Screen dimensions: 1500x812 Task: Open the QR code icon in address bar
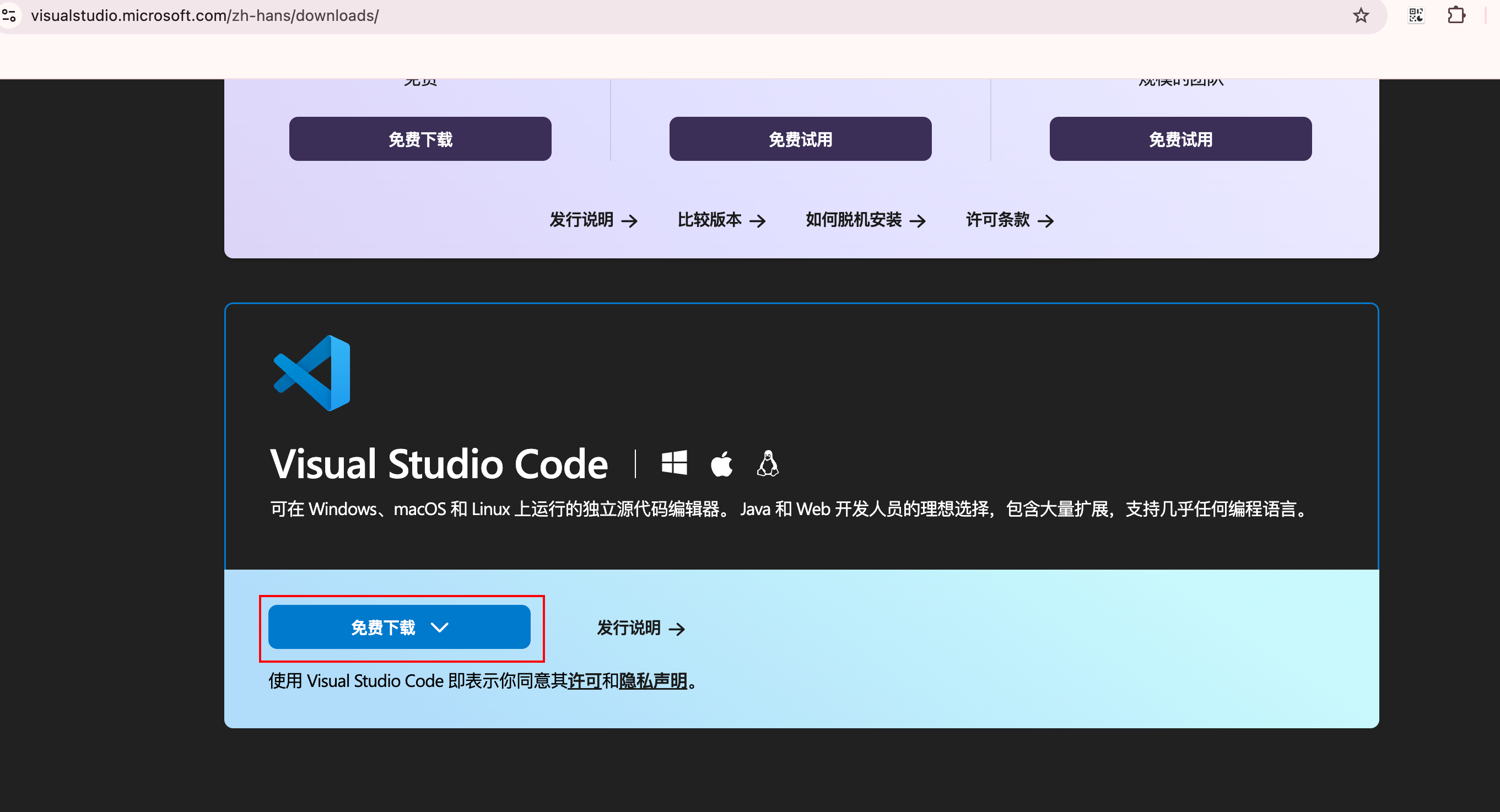[x=1416, y=15]
